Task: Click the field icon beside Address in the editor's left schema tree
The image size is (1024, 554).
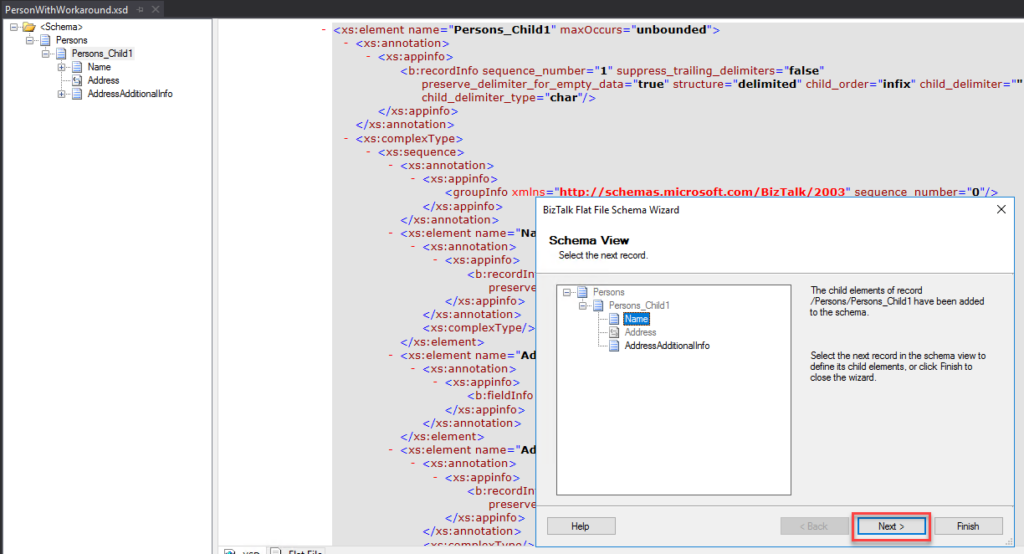Action: point(76,80)
